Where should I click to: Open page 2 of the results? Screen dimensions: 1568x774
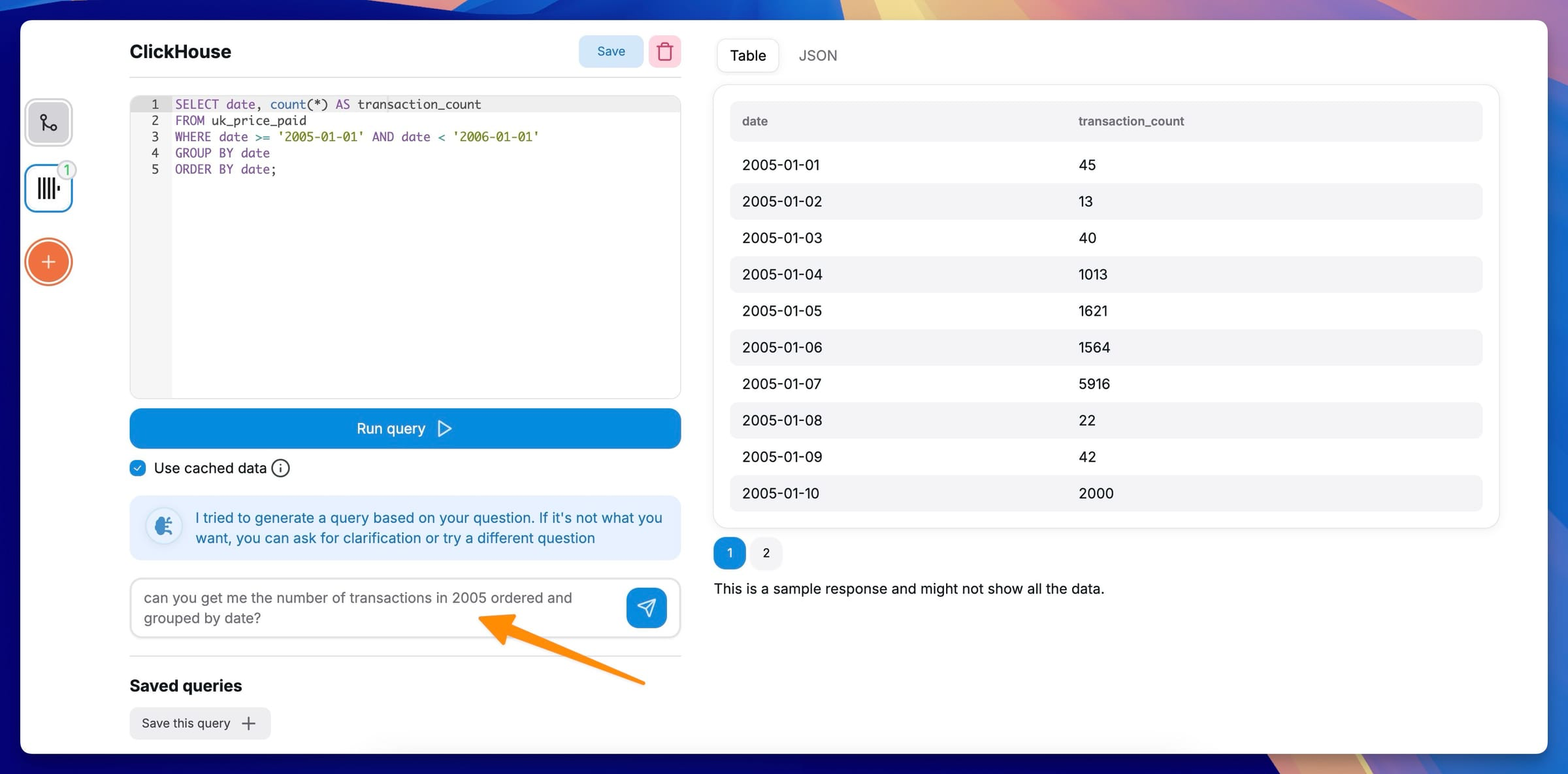click(766, 553)
